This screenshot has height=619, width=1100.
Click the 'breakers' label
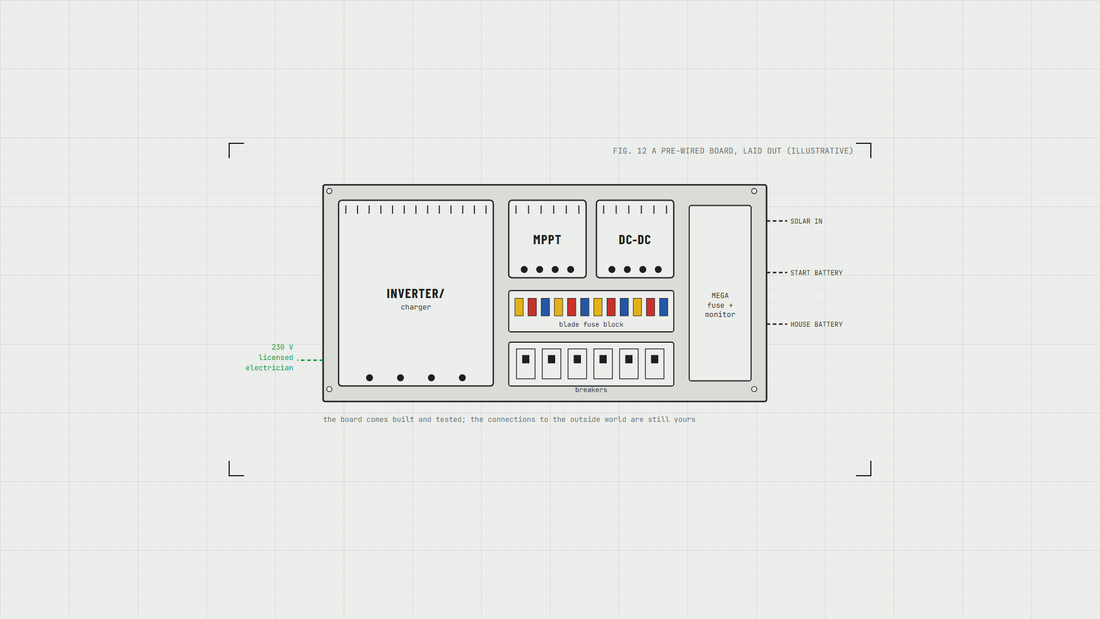tap(591, 390)
